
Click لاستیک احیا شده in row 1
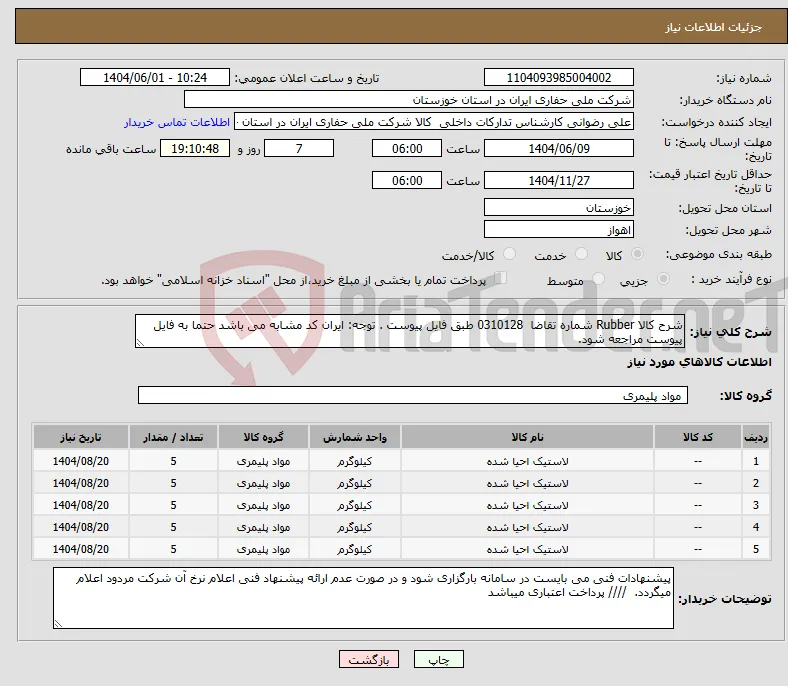(x=527, y=461)
